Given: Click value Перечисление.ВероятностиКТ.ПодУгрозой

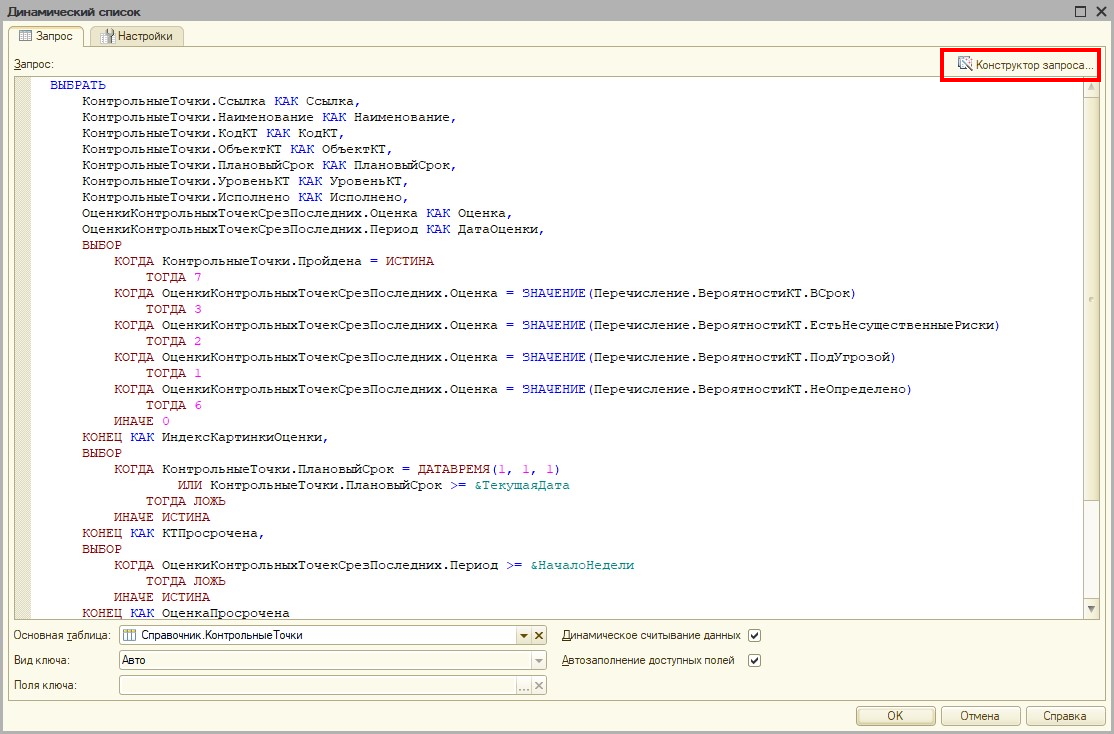Looking at the screenshot, I should click(x=744, y=357).
